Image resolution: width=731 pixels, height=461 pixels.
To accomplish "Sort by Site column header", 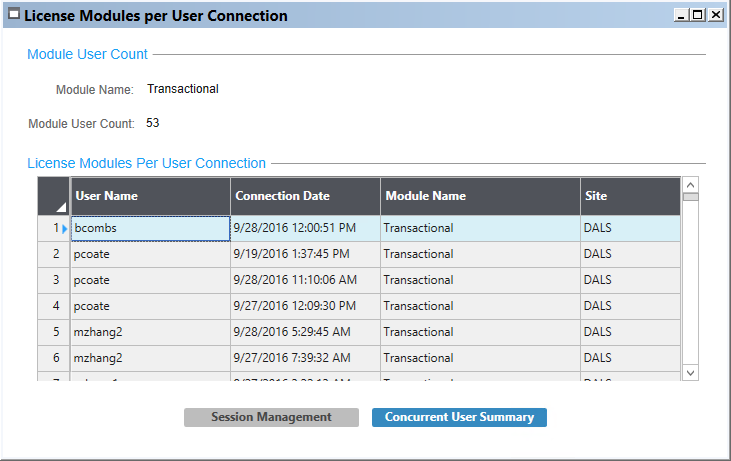I will pos(629,196).
